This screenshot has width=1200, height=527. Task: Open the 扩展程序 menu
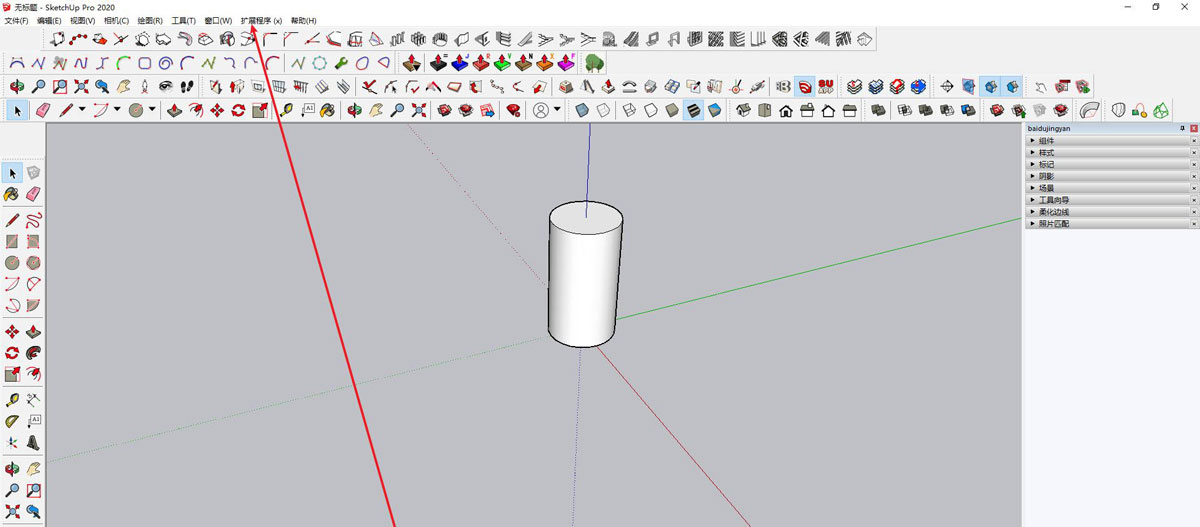tap(260, 21)
